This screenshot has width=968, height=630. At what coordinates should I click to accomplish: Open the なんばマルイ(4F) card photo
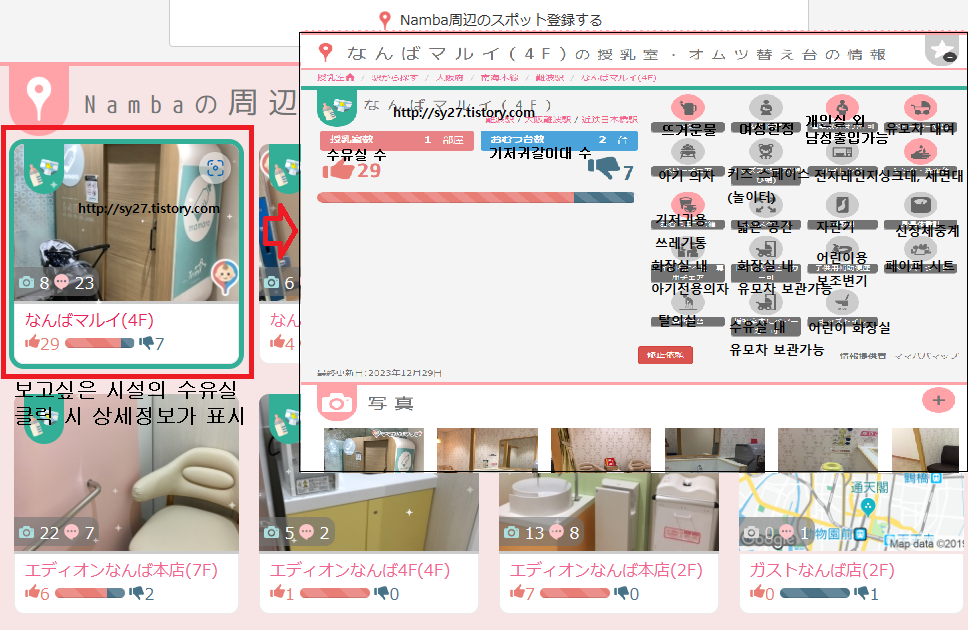[x=126, y=223]
